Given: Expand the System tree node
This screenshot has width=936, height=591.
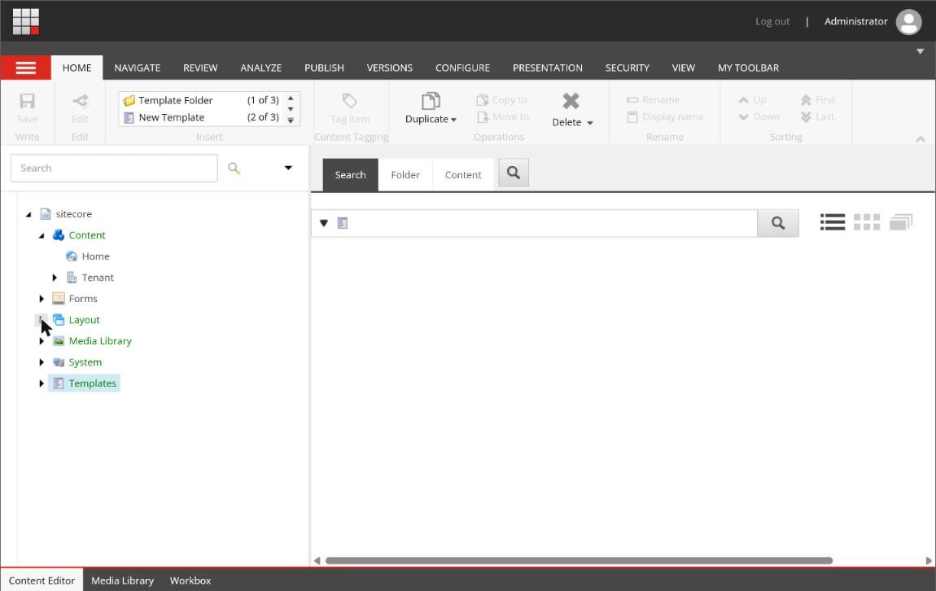Looking at the screenshot, I should pyautogui.click(x=42, y=362).
